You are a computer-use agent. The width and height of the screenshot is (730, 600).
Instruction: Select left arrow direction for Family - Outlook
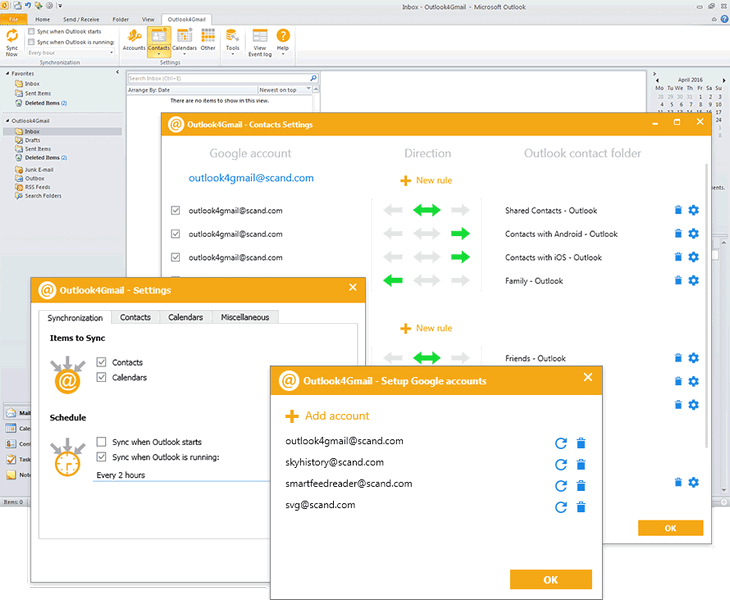pyautogui.click(x=393, y=280)
